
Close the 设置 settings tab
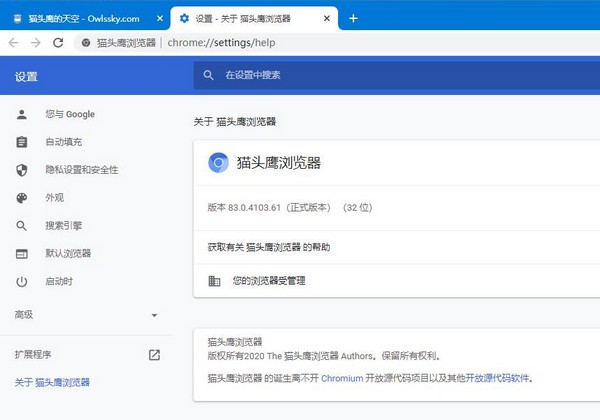tap(327, 18)
